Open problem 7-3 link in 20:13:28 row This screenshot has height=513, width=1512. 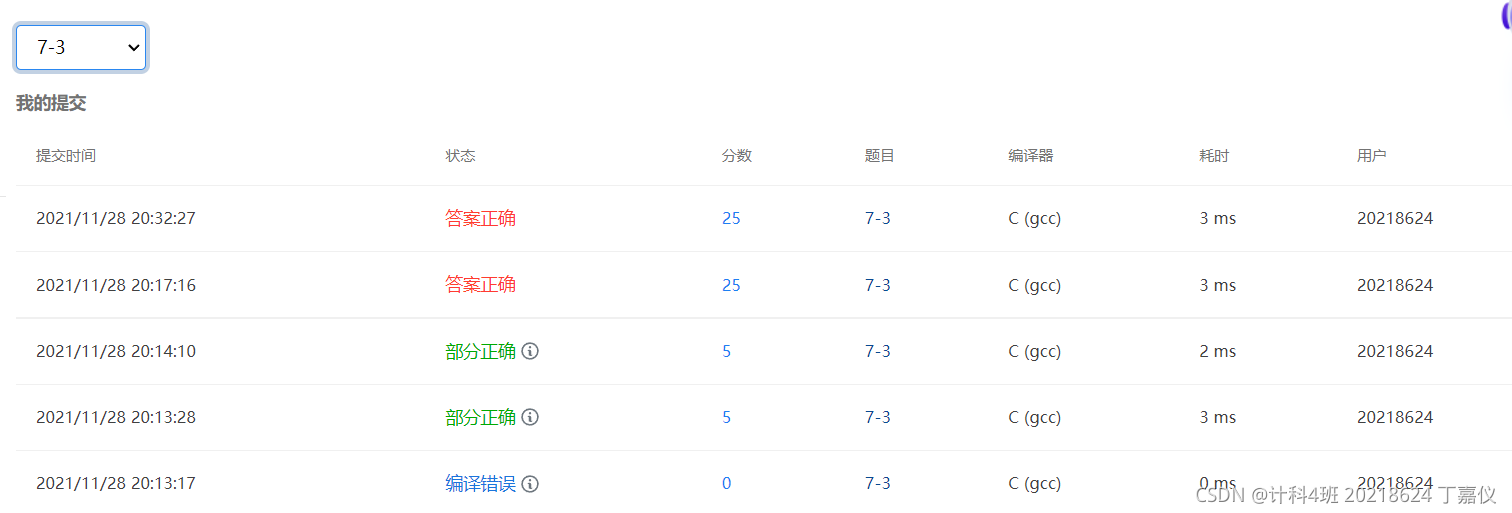(x=877, y=417)
